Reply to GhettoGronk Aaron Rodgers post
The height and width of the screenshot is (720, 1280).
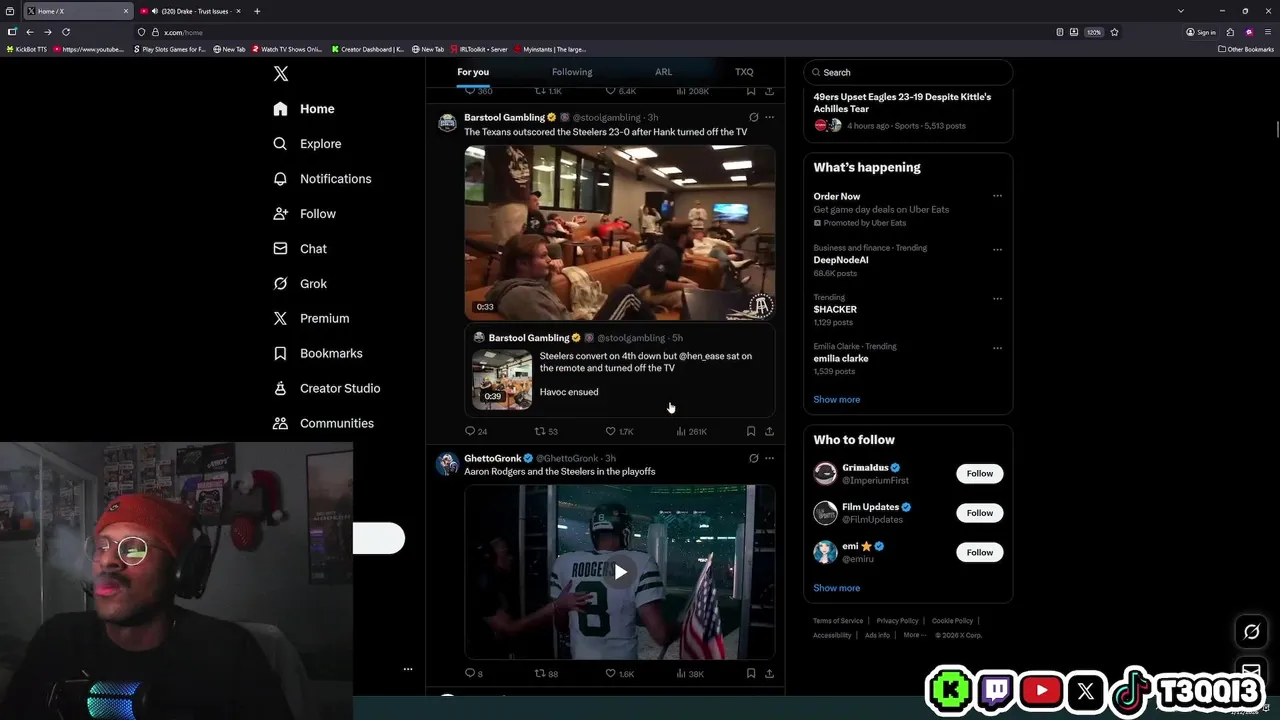(x=474, y=674)
